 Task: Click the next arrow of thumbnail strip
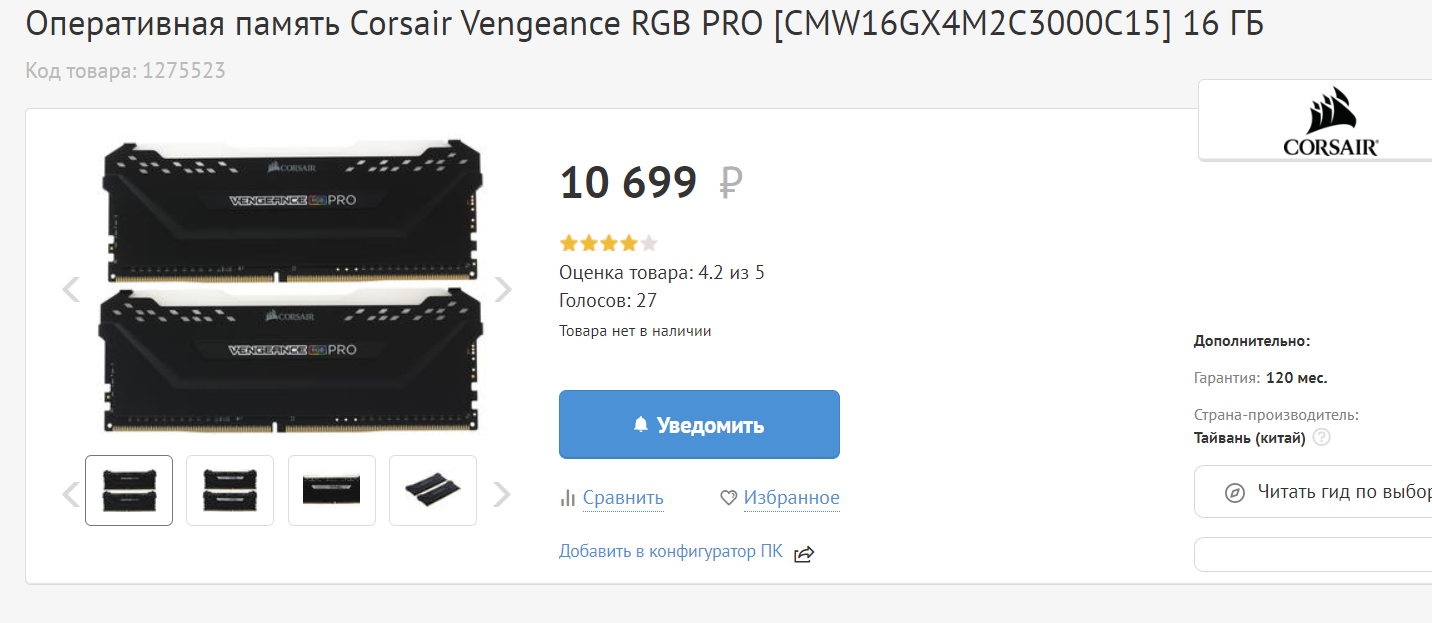[503, 494]
